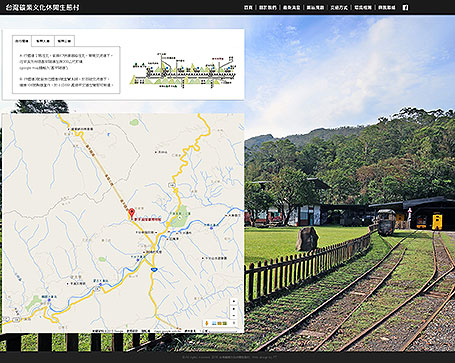Go to first item in top navigation

coord(248,7)
